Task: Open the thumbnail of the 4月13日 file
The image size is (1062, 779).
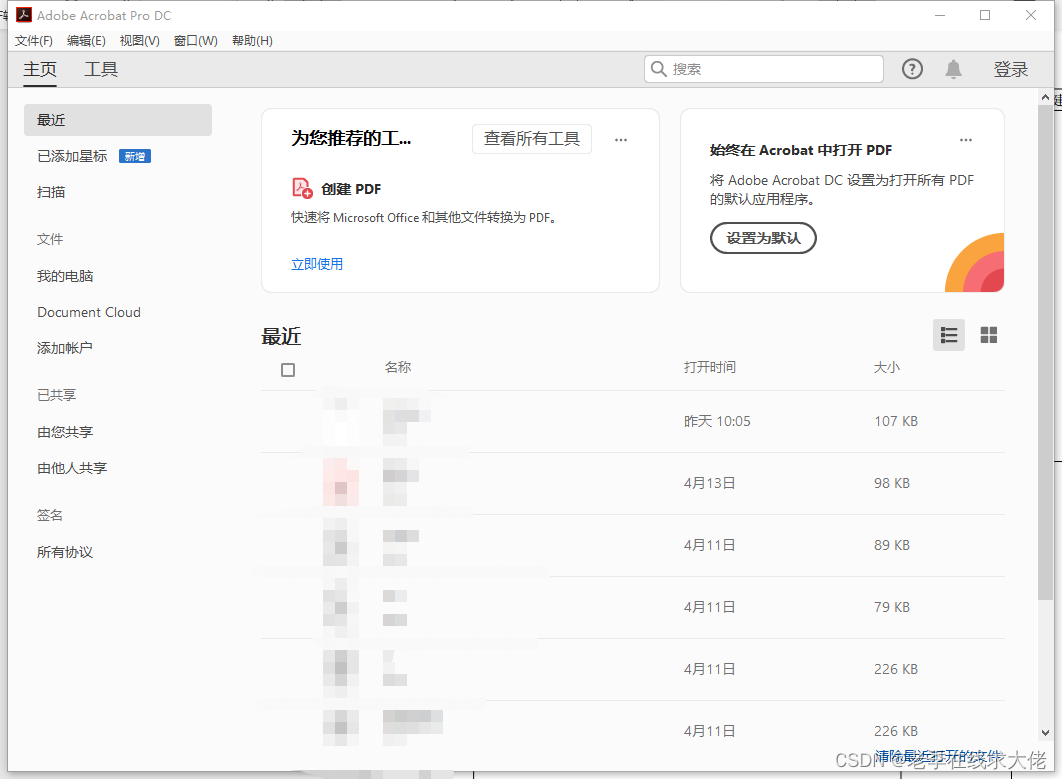Action: point(341,482)
